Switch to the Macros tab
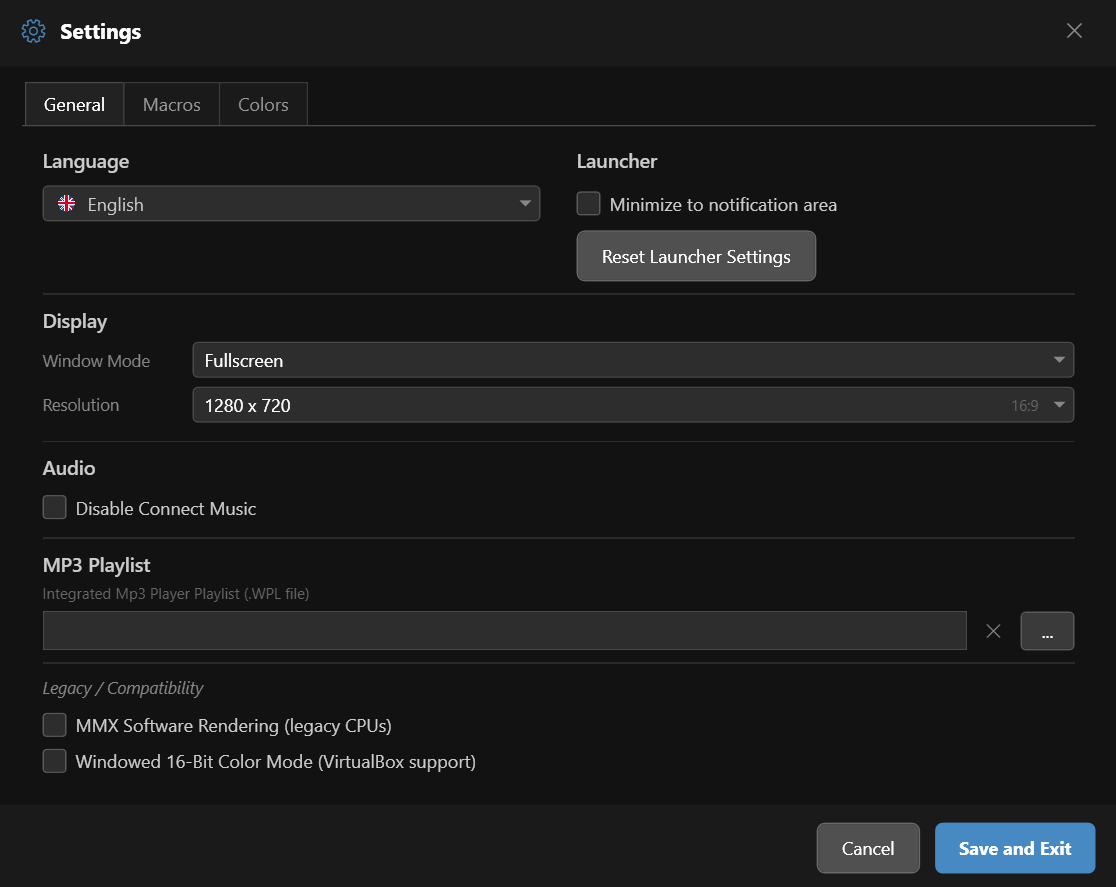The width and height of the screenshot is (1116, 887). tap(171, 105)
